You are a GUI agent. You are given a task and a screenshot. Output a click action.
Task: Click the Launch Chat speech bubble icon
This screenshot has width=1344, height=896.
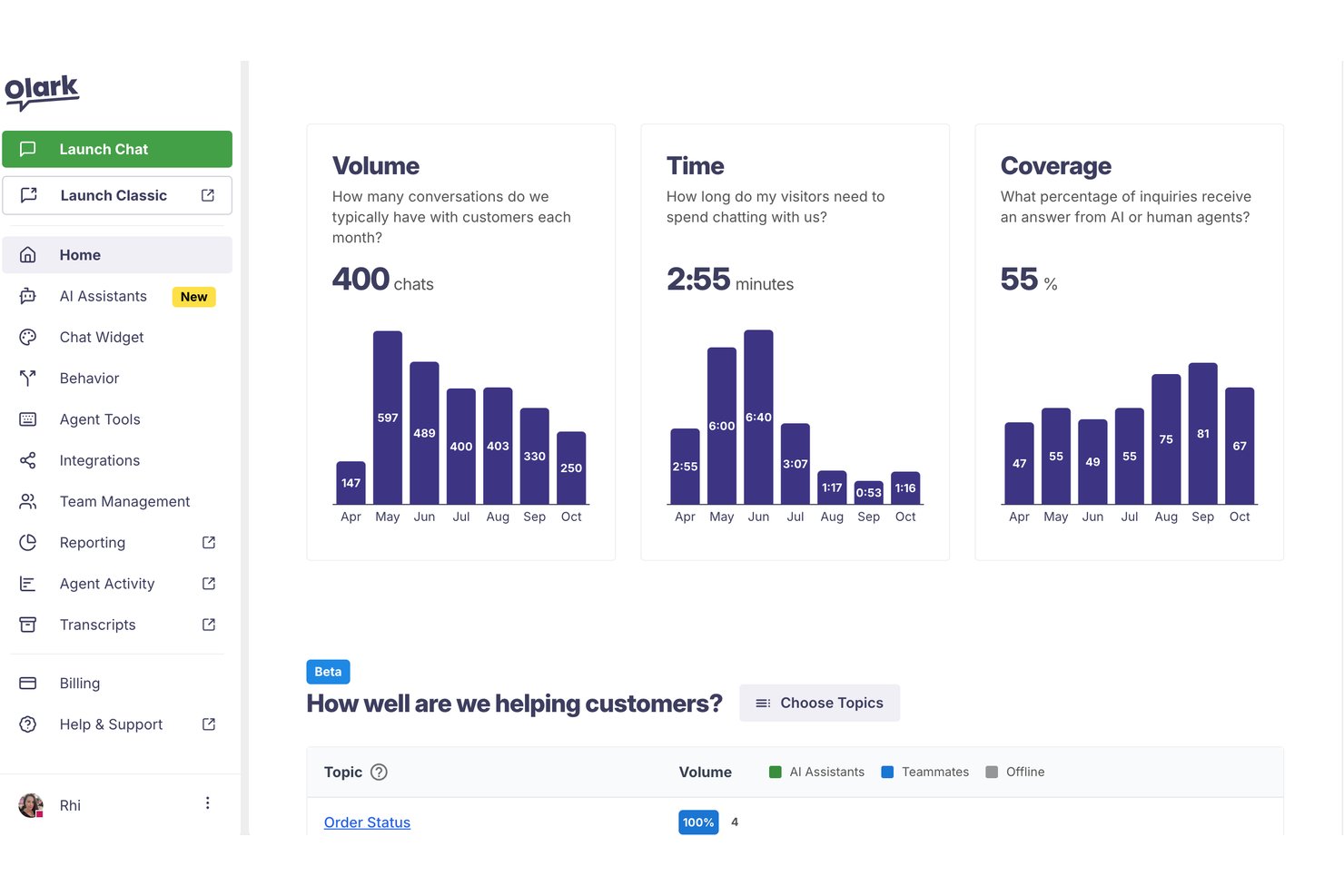pyautogui.click(x=28, y=149)
